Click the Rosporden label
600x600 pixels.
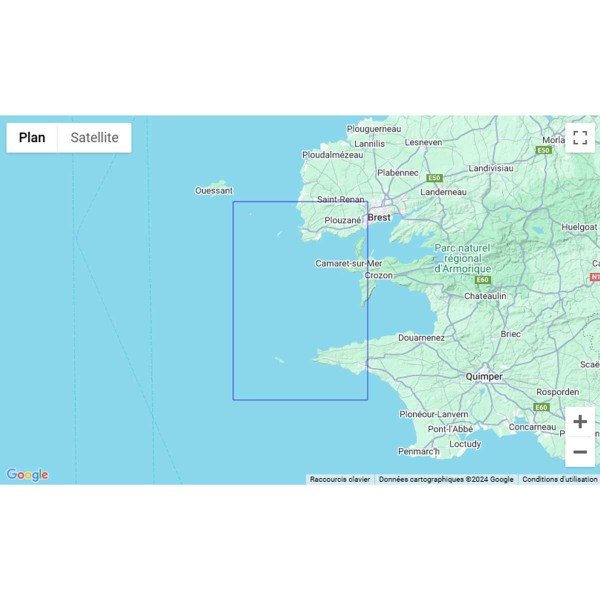tap(558, 392)
